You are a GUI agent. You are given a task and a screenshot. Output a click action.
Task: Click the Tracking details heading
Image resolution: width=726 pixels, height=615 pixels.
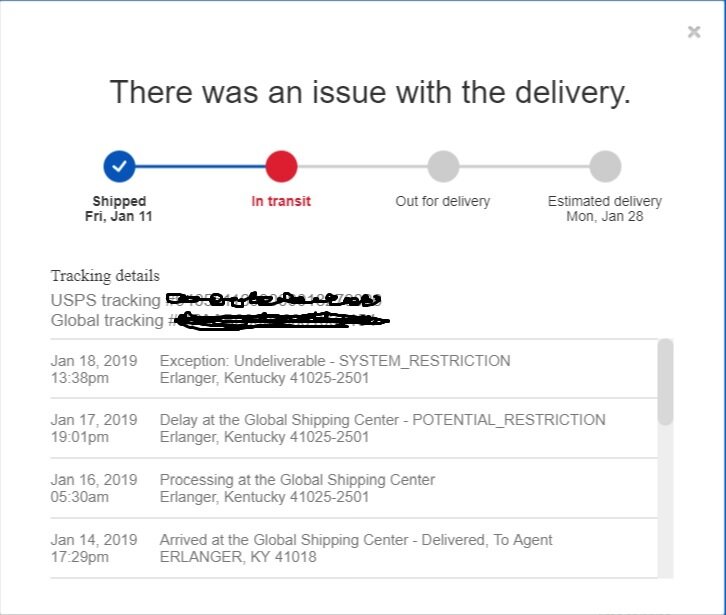(105, 276)
